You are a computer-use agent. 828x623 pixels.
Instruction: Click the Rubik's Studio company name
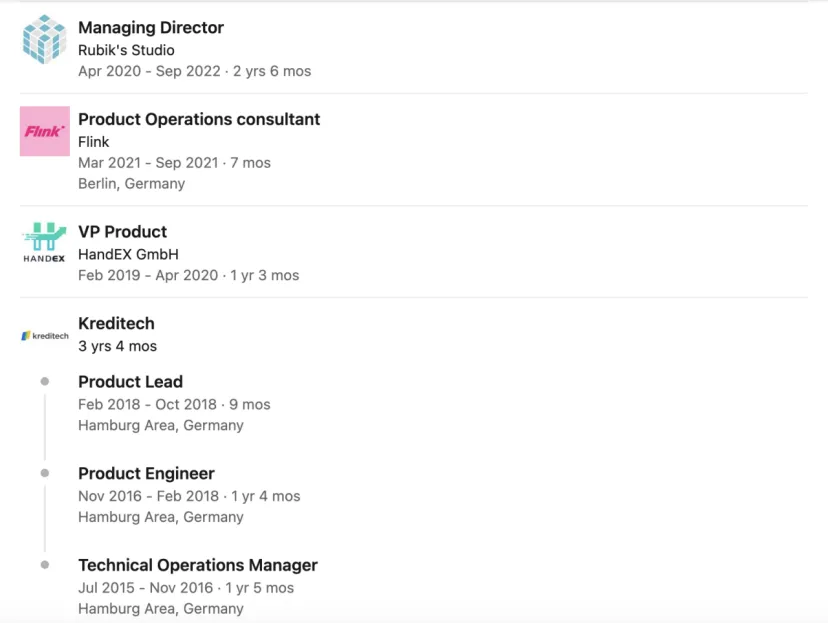click(x=126, y=50)
